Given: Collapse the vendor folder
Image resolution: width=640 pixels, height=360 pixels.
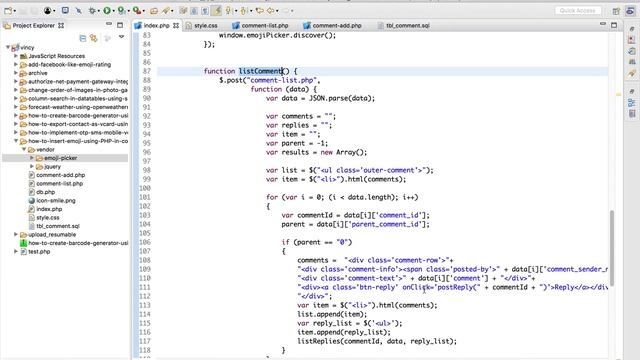Looking at the screenshot, I should 24,149.
